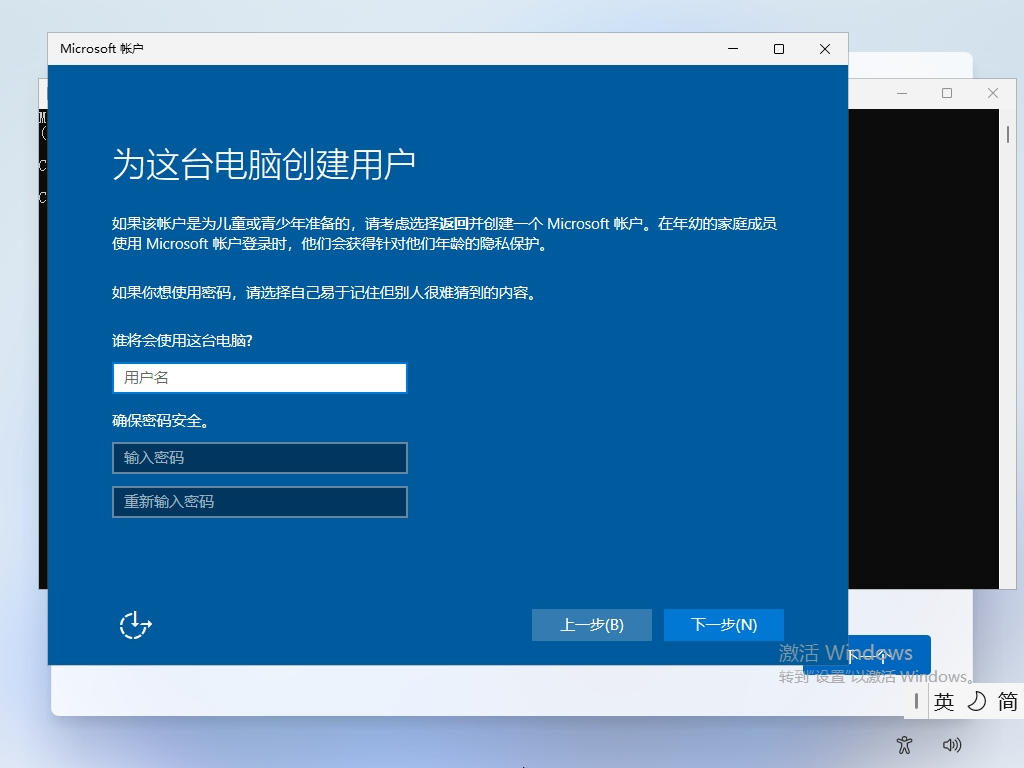Click label 谁将会使用这台电脑?
The image size is (1024, 768).
click(x=182, y=340)
